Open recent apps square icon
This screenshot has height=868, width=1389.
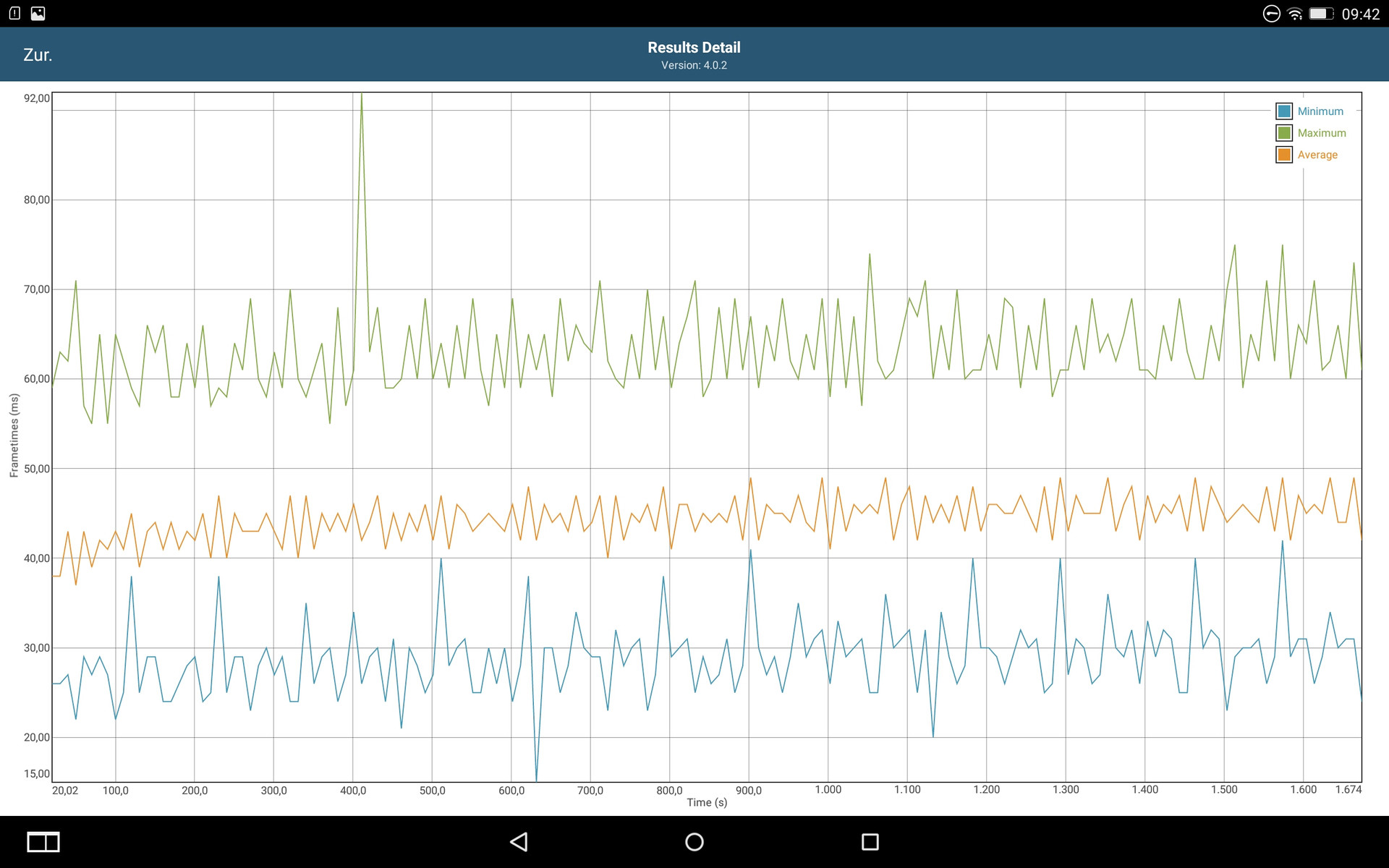(x=870, y=842)
